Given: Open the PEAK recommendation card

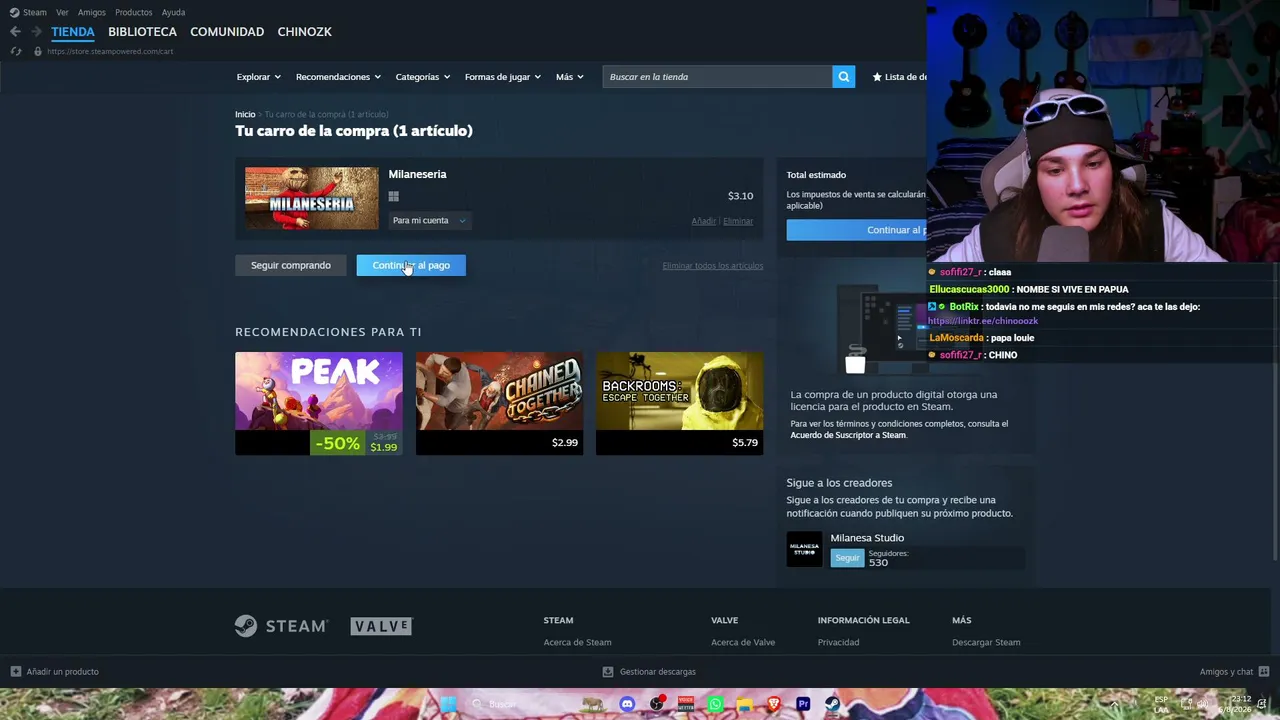Looking at the screenshot, I should tap(319, 404).
